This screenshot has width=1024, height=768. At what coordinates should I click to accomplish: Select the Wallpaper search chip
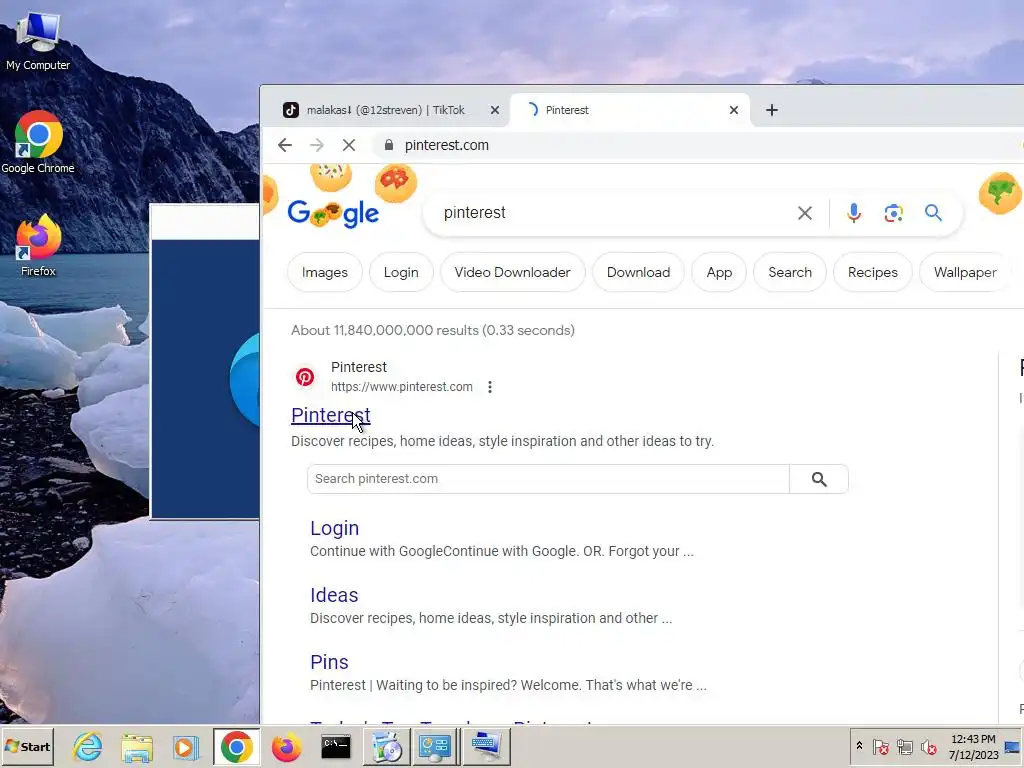[965, 272]
